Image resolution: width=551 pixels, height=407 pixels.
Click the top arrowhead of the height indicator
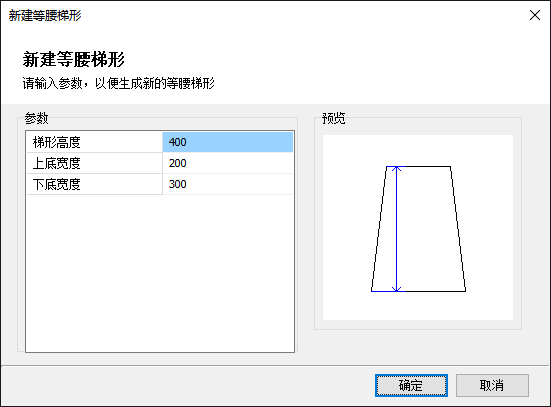click(397, 169)
